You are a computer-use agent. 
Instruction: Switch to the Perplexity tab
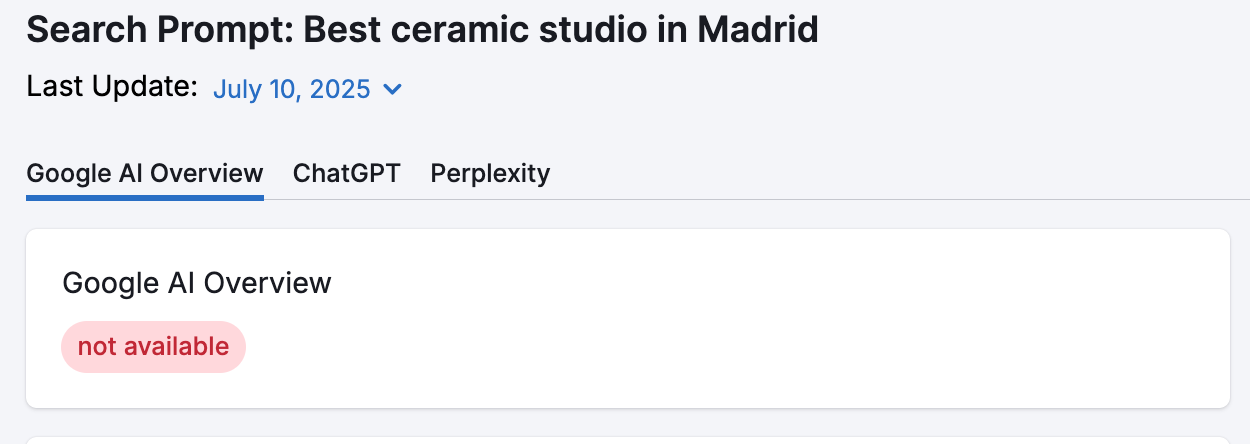tap(490, 173)
